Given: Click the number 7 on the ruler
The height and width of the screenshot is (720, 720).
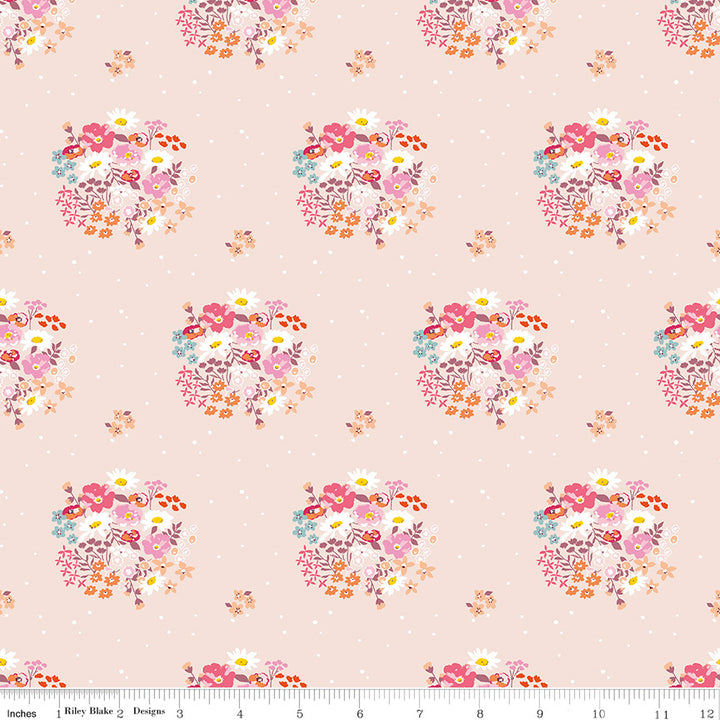Looking at the screenshot, I should pyautogui.click(x=419, y=713).
